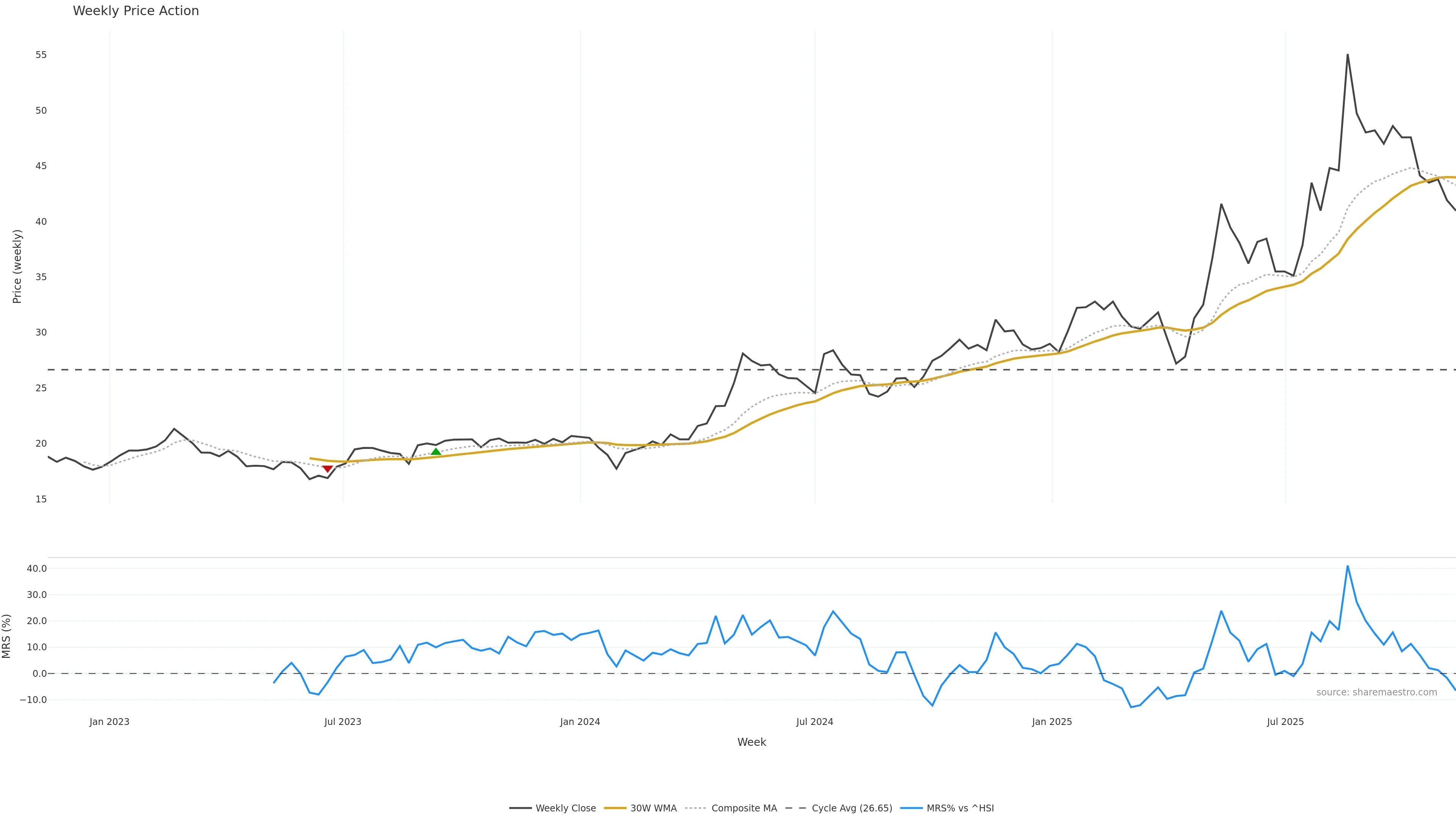This screenshot has height=819, width=1456.
Task: Open the source: sharemaestro.com link
Action: click(1376, 692)
